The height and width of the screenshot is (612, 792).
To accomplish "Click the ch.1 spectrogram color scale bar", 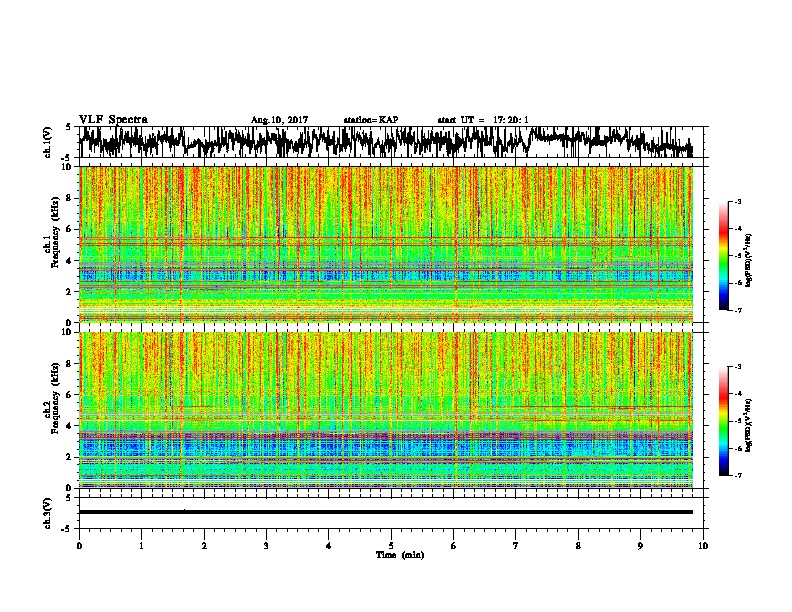I will pos(723,256).
